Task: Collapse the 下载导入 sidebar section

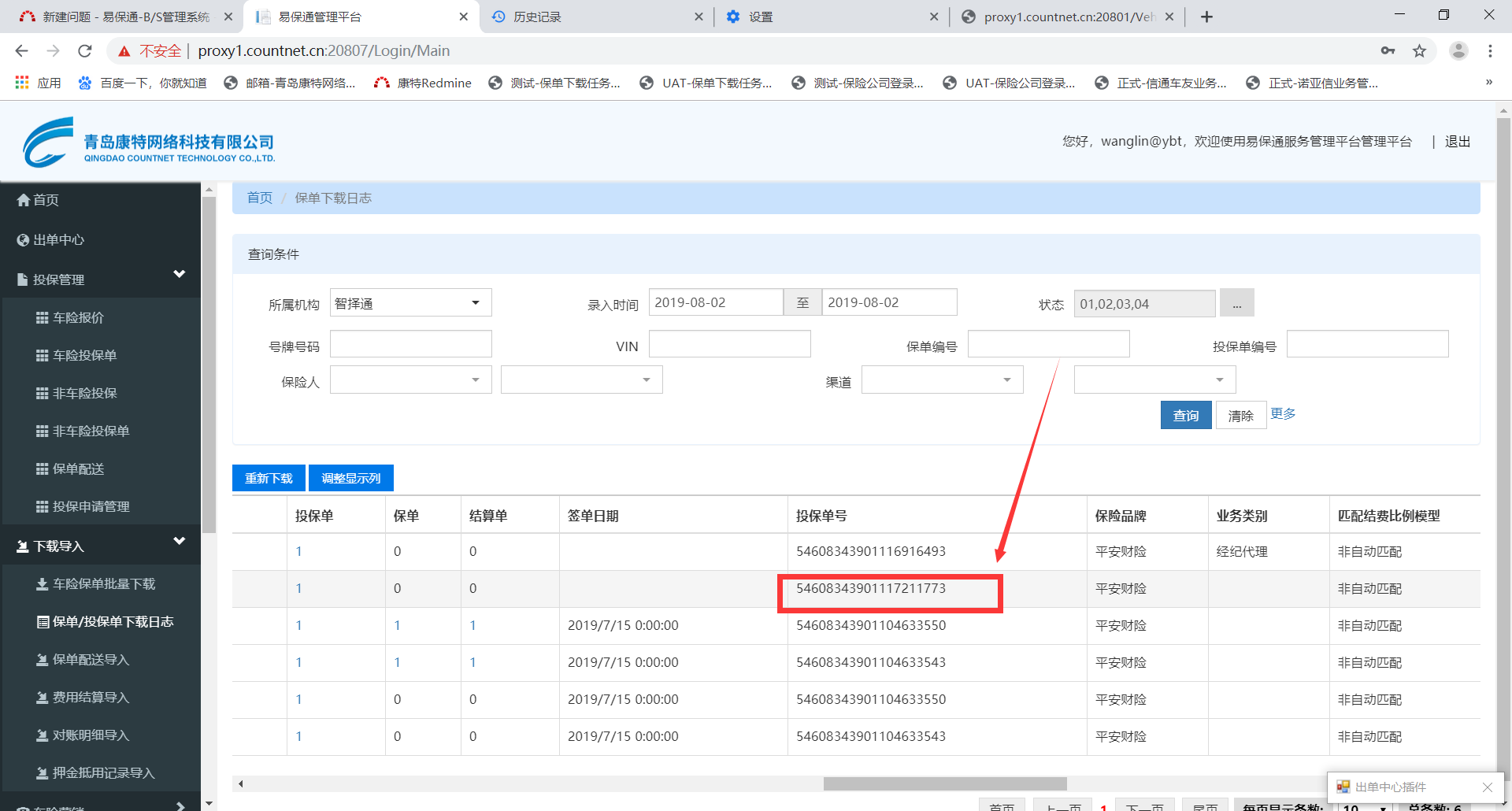Action: point(179,541)
